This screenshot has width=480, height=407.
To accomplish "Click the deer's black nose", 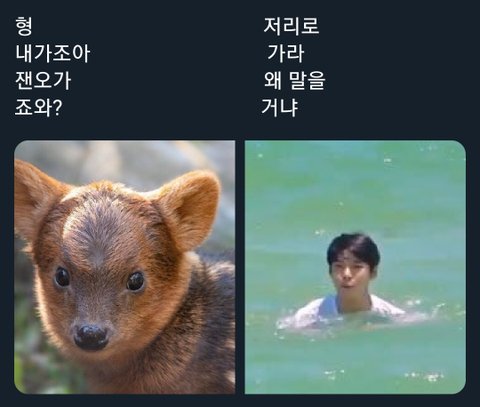I will click(91, 336).
